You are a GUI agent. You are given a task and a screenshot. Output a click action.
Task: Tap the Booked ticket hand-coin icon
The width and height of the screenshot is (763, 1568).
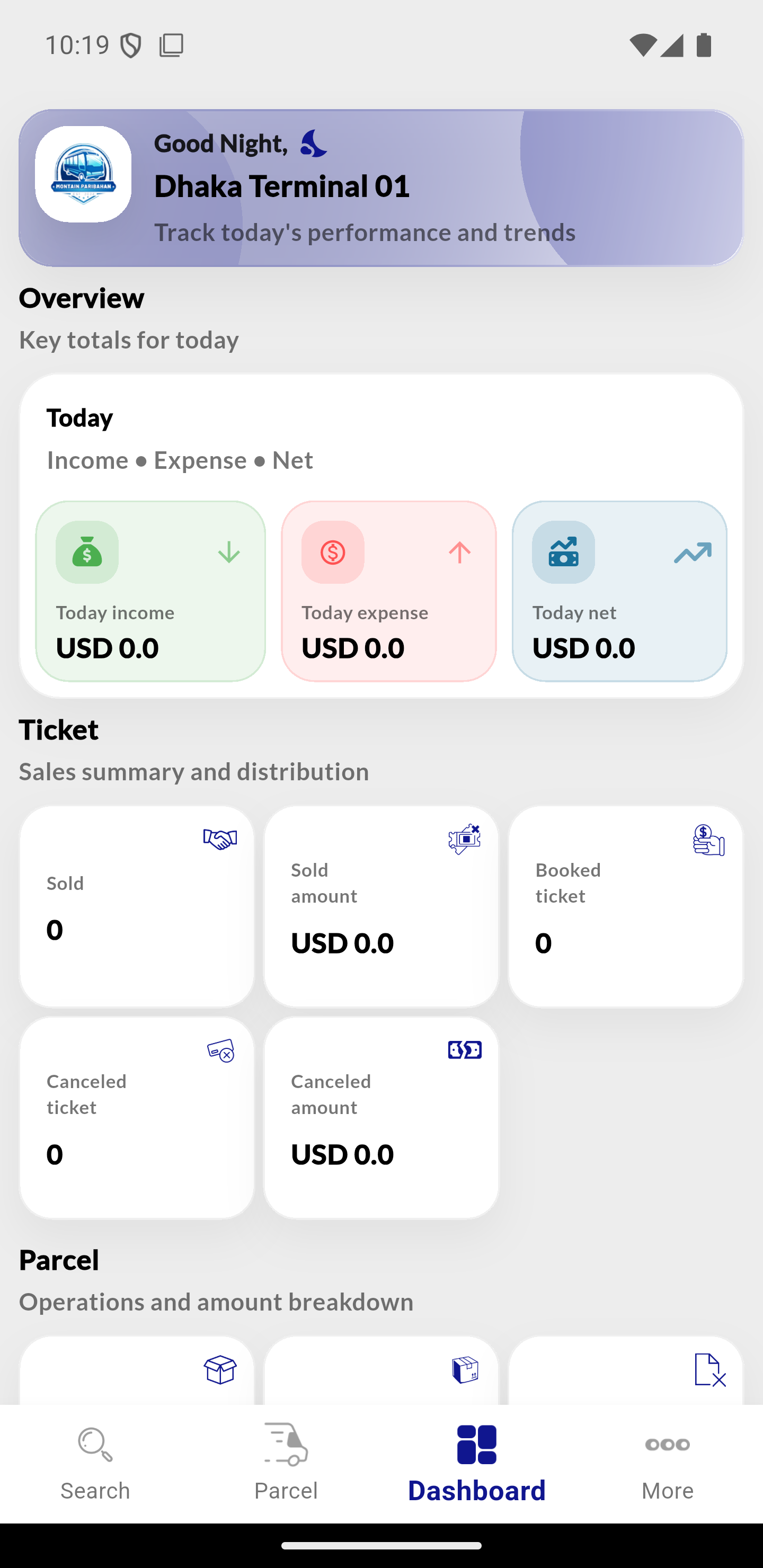[x=709, y=840]
